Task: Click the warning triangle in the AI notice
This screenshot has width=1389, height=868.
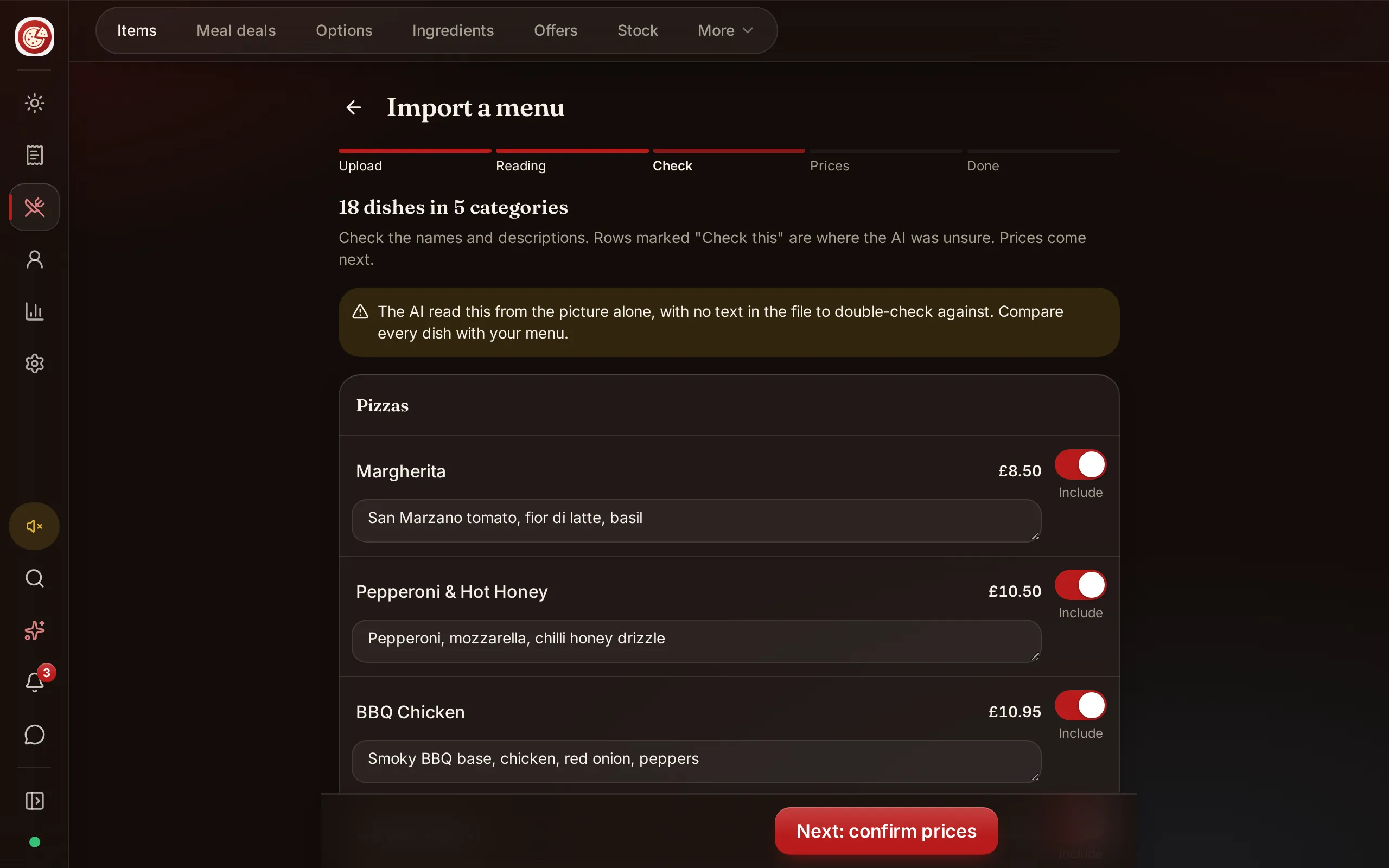Action: pyautogui.click(x=360, y=312)
